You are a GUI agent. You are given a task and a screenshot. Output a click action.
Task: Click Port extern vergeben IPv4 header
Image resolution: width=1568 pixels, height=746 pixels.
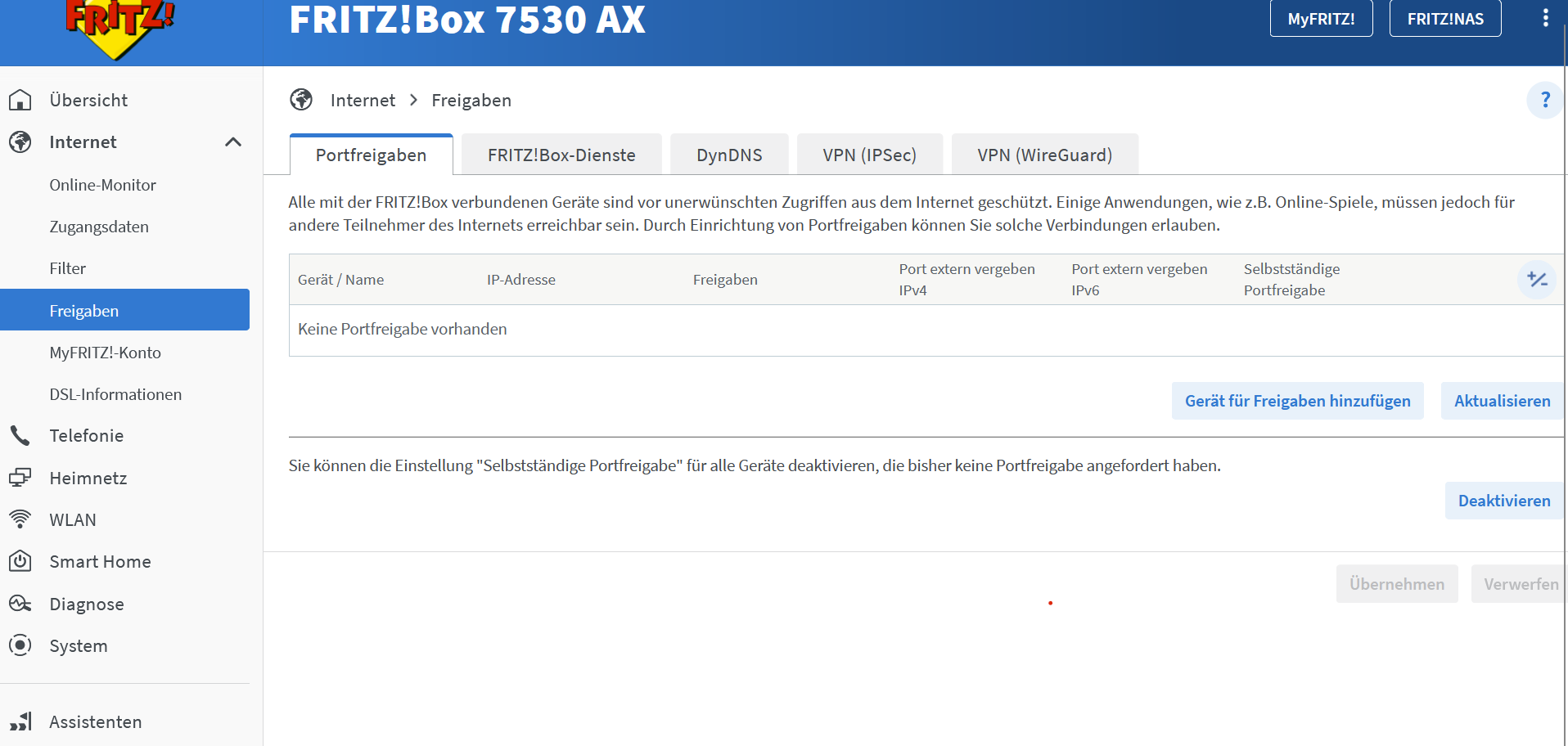click(x=966, y=280)
